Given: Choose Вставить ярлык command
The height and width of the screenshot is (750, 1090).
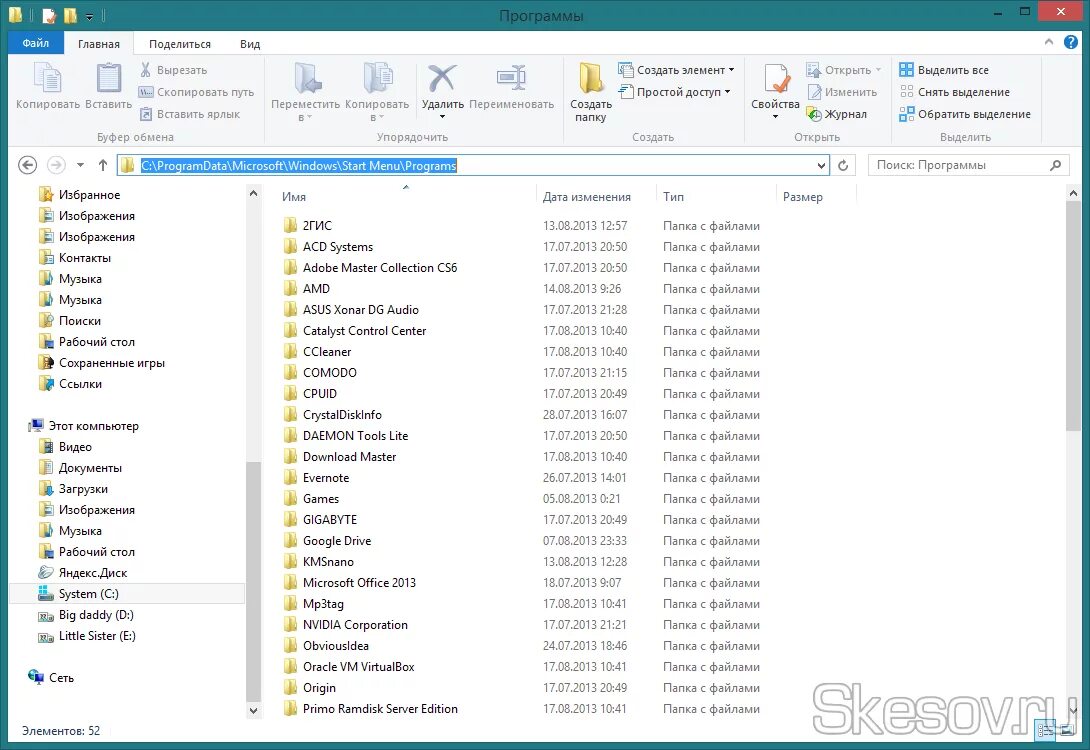Looking at the screenshot, I should [190, 114].
